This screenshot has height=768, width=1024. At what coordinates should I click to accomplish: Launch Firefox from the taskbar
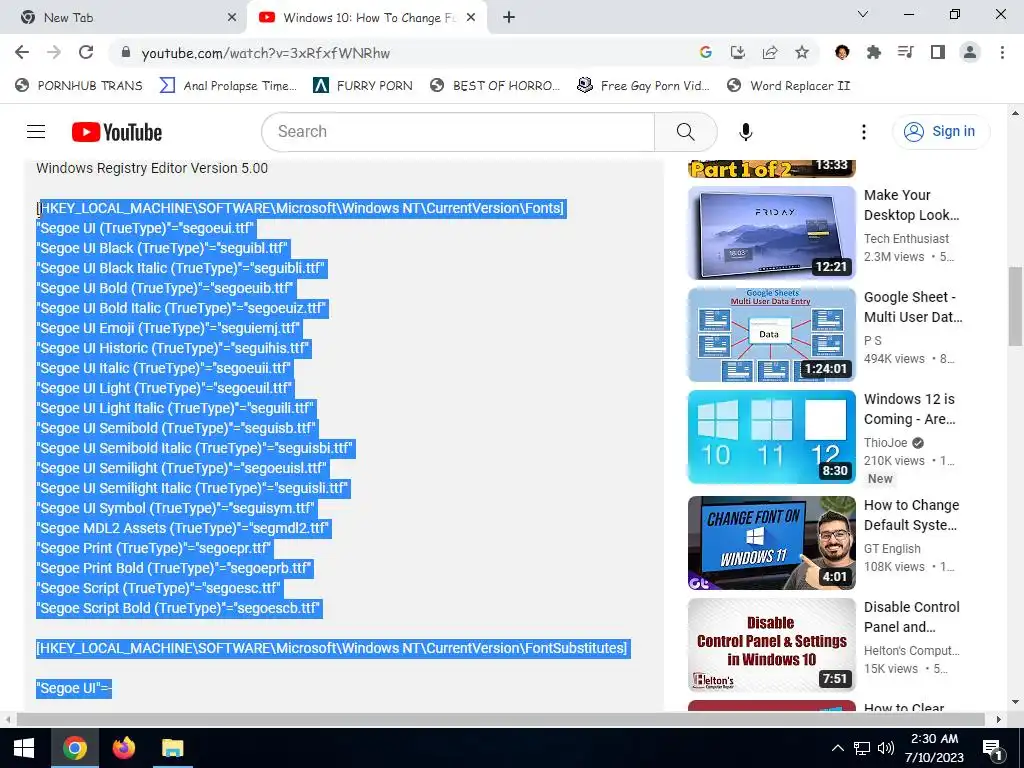[123, 748]
